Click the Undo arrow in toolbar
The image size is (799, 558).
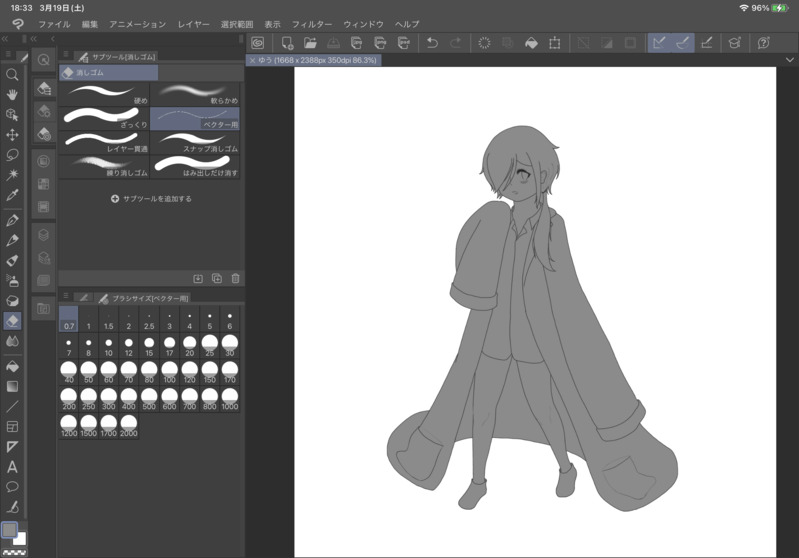[432, 43]
